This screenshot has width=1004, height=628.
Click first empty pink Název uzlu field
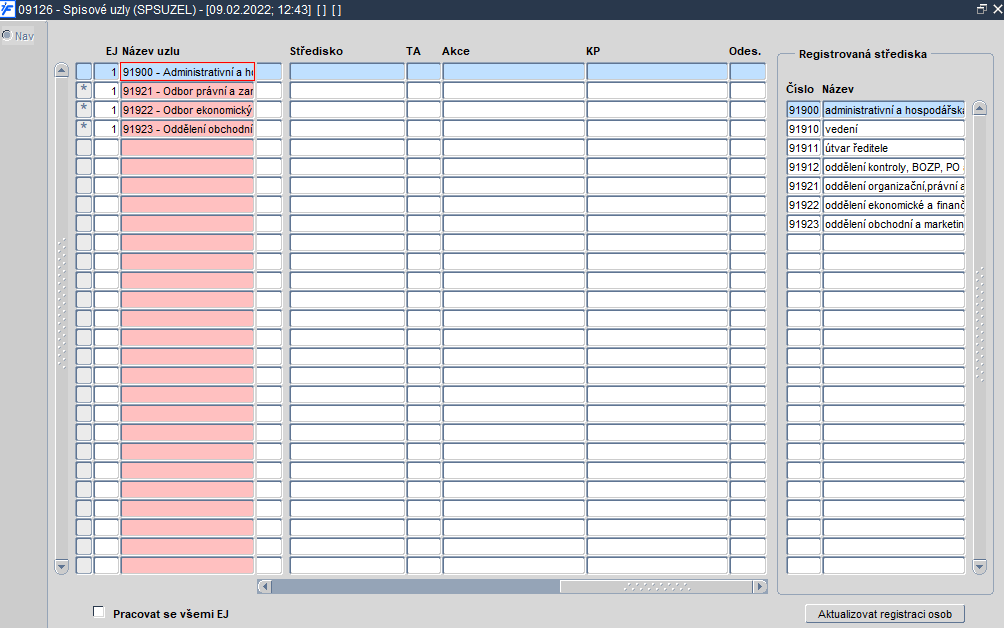pyautogui.click(x=188, y=148)
